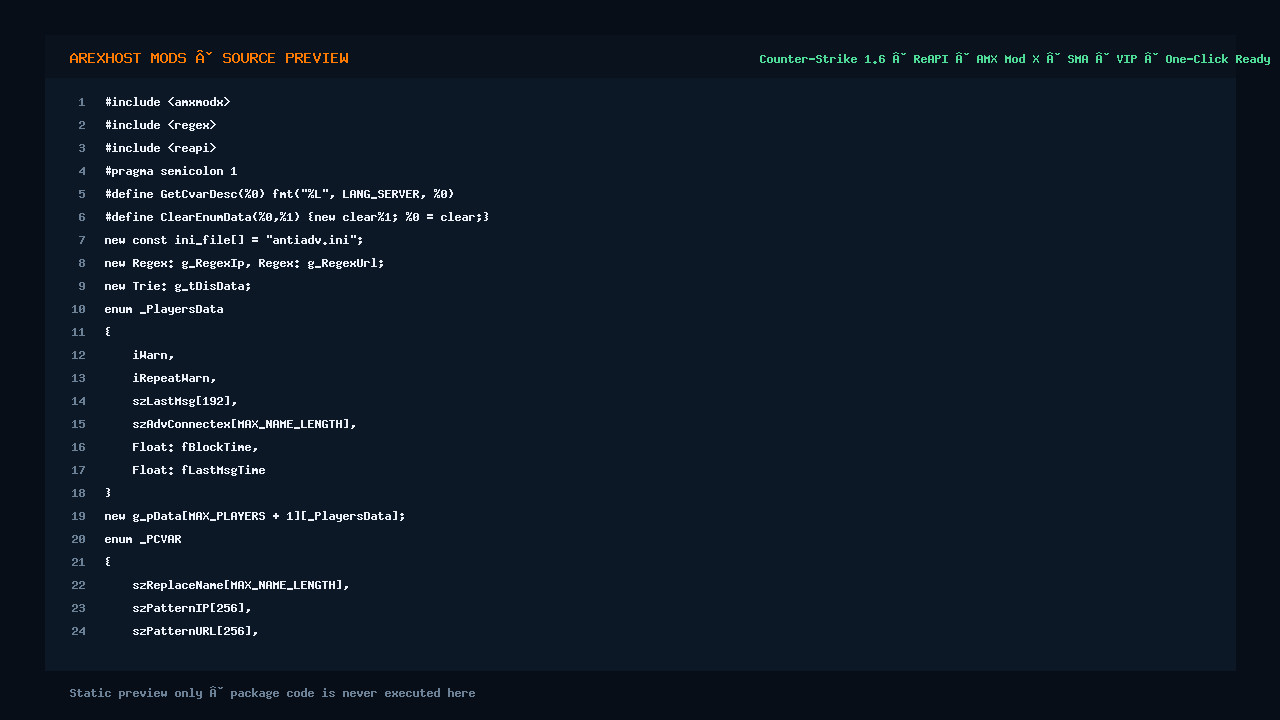Select the 'szReplaceName[MAX_NAME_LENGTH],' line
Image resolution: width=1280 pixels, height=720 pixels.
241,585
